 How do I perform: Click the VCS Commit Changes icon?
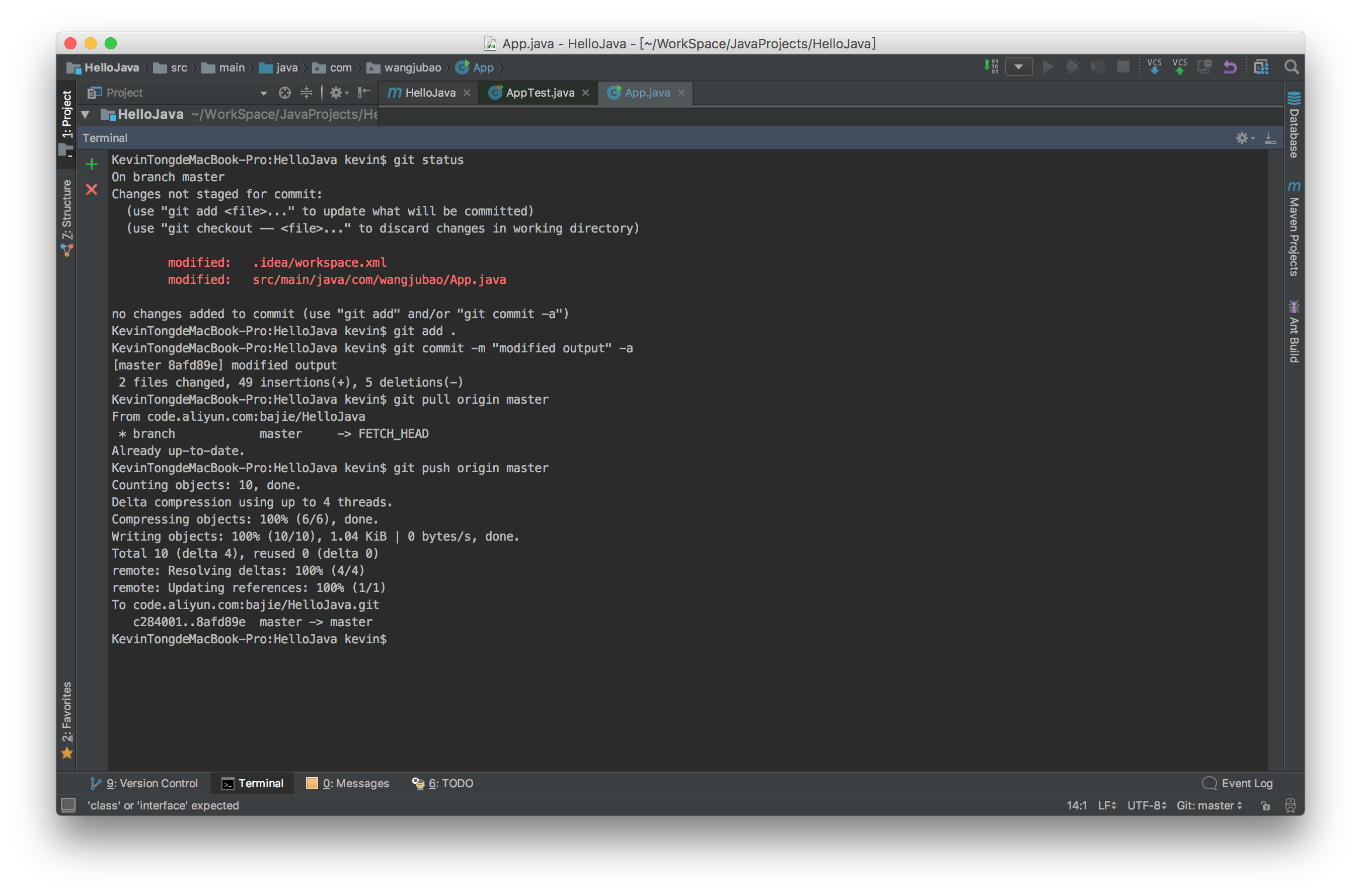click(x=1179, y=67)
